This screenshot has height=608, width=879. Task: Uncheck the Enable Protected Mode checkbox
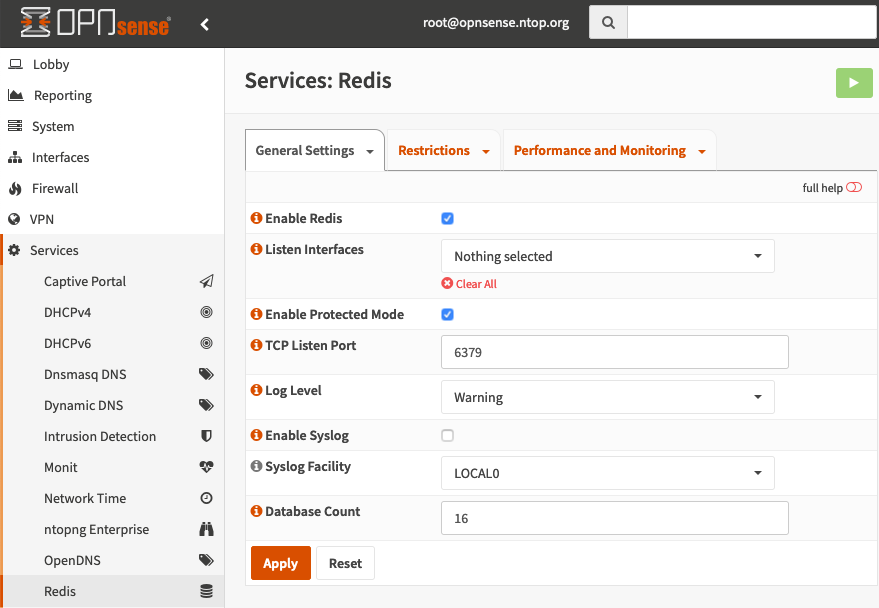coord(447,314)
